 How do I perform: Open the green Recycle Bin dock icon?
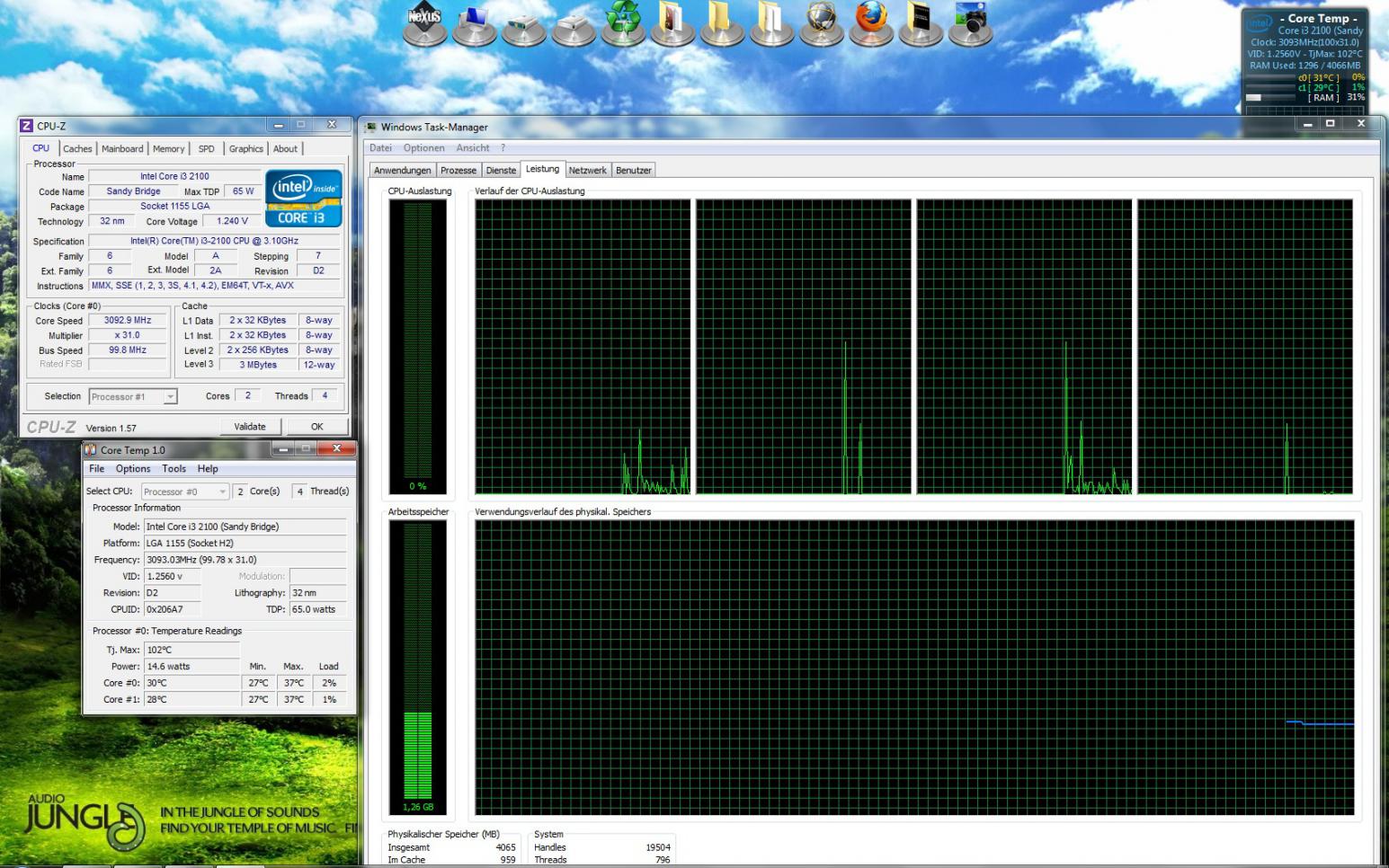(623, 23)
